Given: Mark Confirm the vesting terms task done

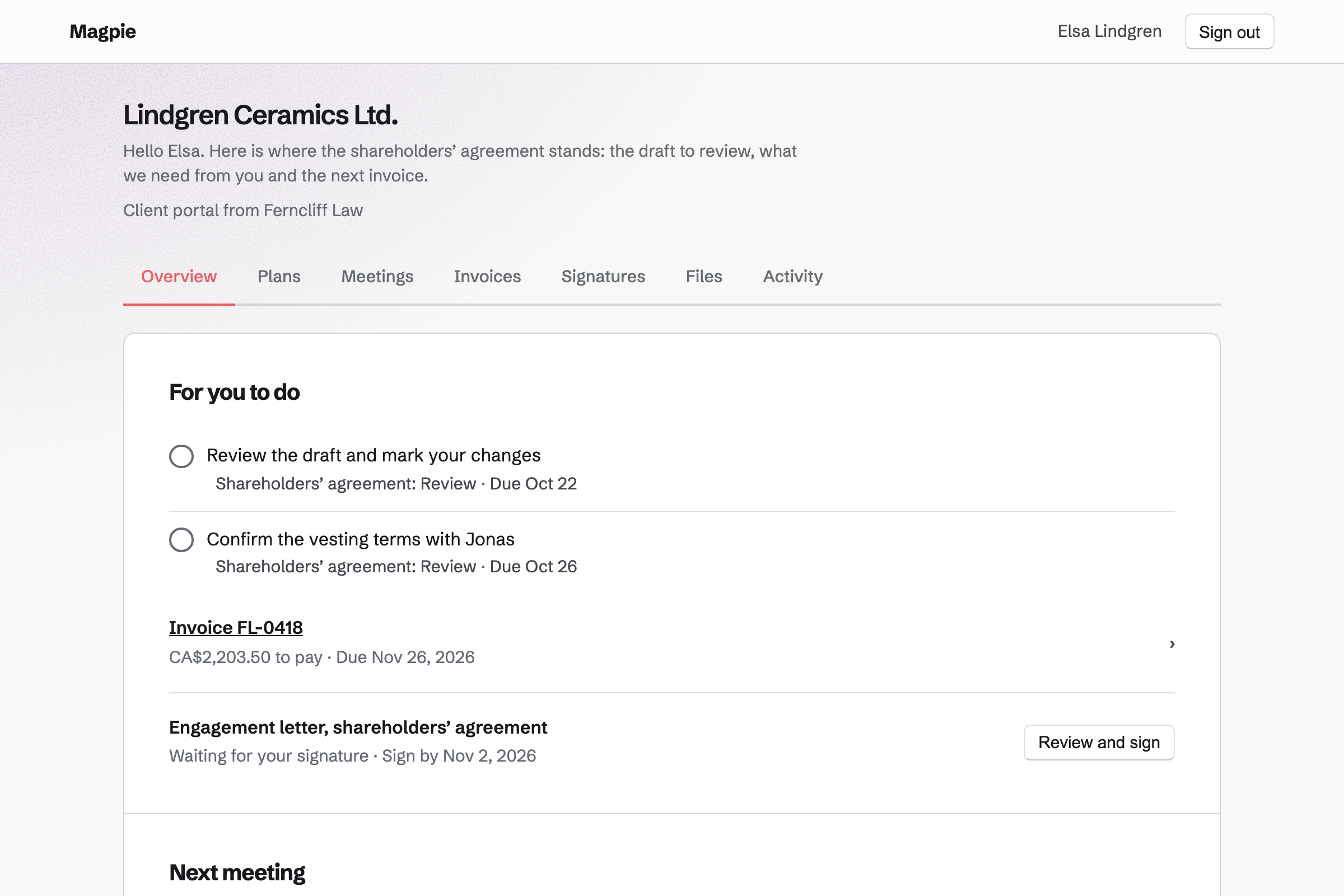Looking at the screenshot, I should tap(181, 539).
